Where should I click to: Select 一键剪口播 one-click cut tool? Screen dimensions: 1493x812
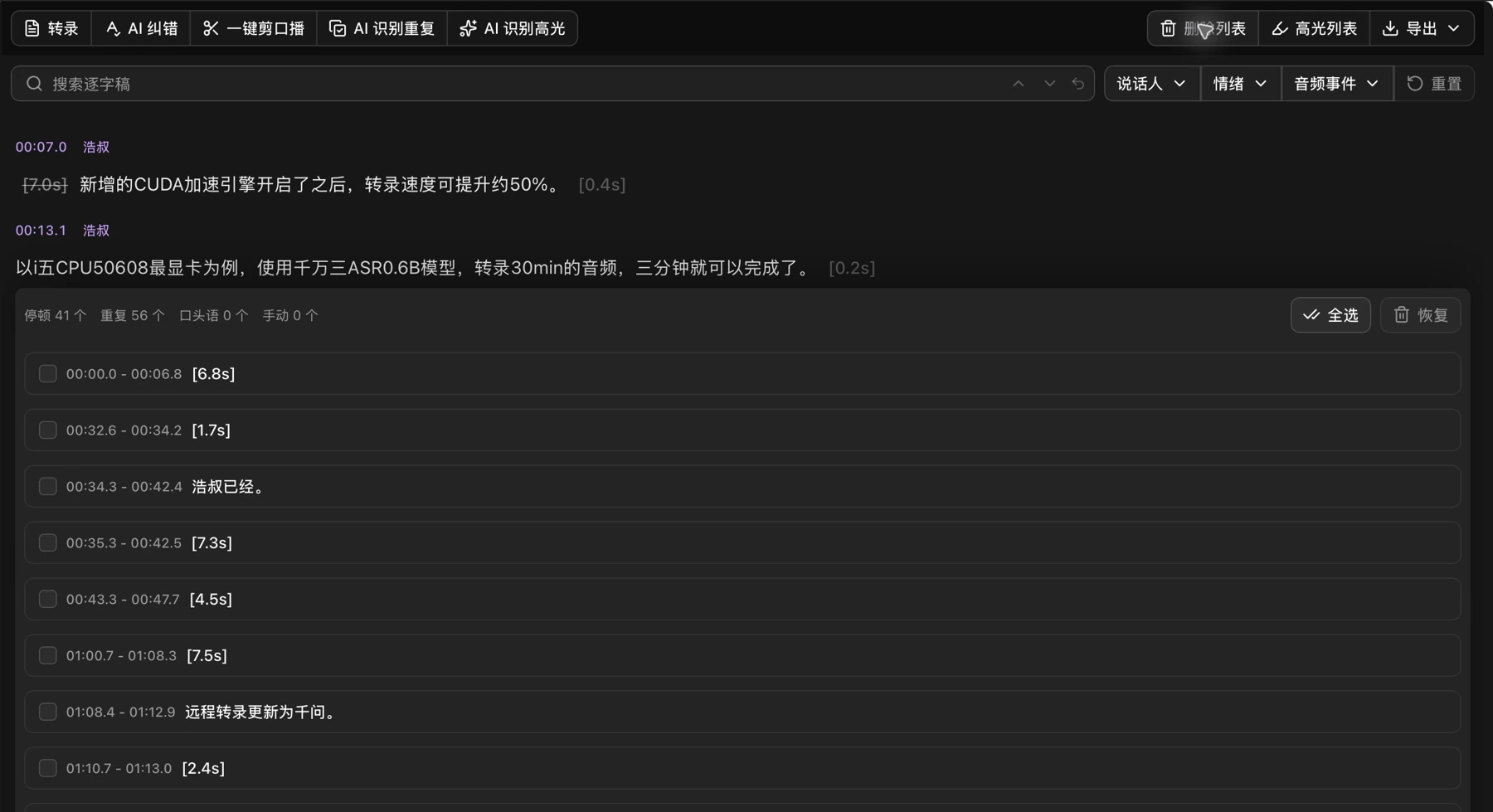coord(254,28)
